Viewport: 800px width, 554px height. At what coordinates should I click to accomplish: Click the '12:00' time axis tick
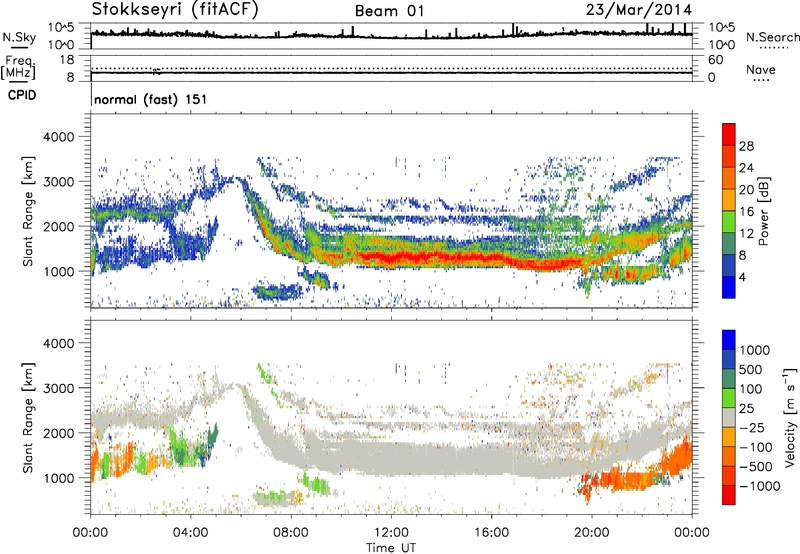[x=391, y=533]
